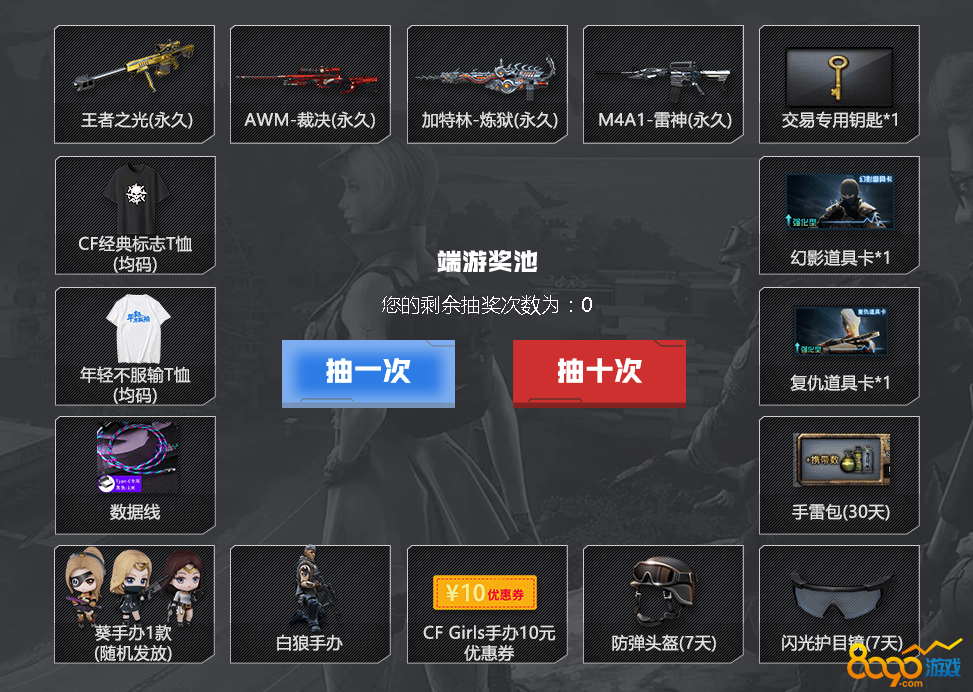Viewport: 973px width, 692px height.
Task: Click the 幻影道具卡*1 card image
Action: click(839, 201)
